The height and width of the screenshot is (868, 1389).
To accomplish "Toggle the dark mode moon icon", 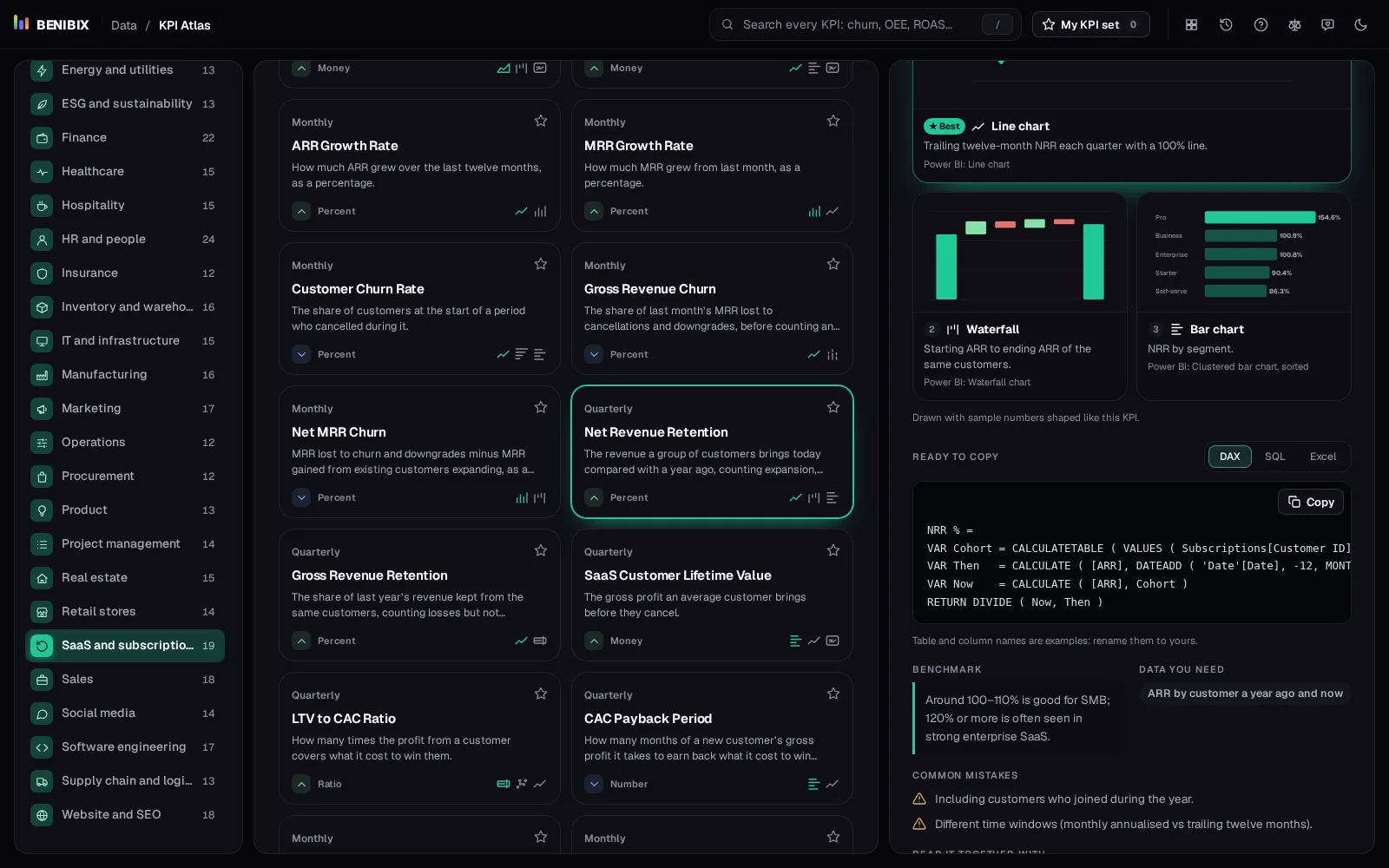I will [x=1360, y=25].
